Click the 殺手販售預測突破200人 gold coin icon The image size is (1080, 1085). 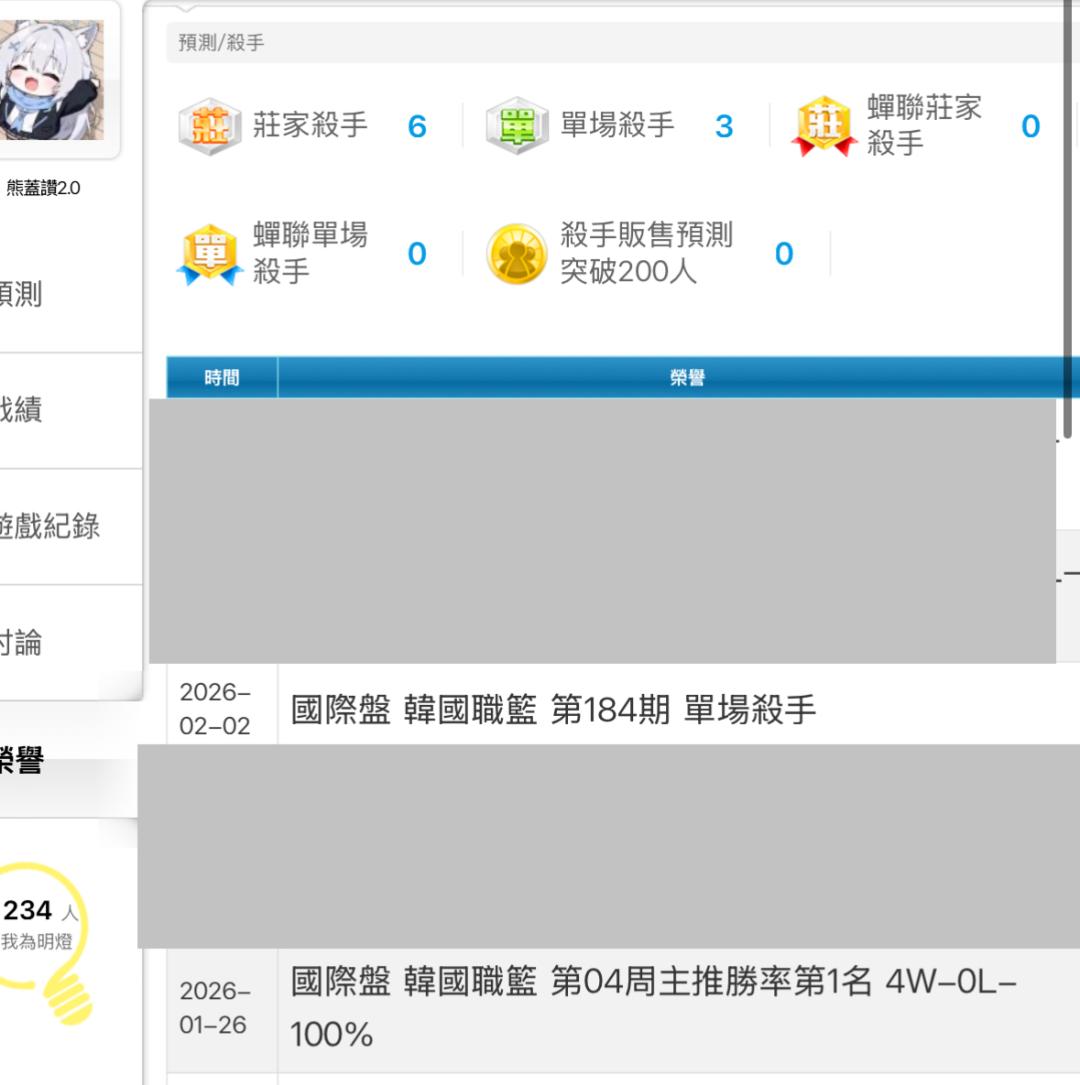pyautogui.click(x=517, y=254)
